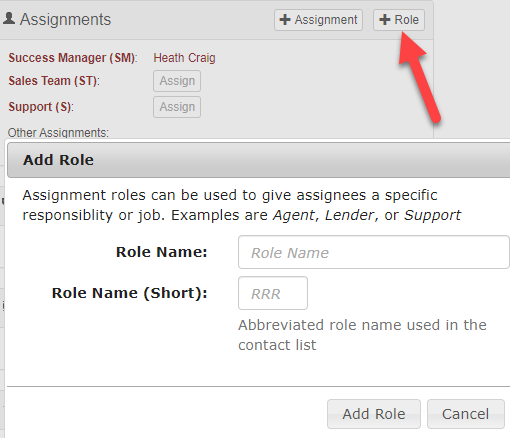Focus the Role Name (Short) RRR field
The width and height of the screenshot is (510, 438).
(x=273, y=293)
